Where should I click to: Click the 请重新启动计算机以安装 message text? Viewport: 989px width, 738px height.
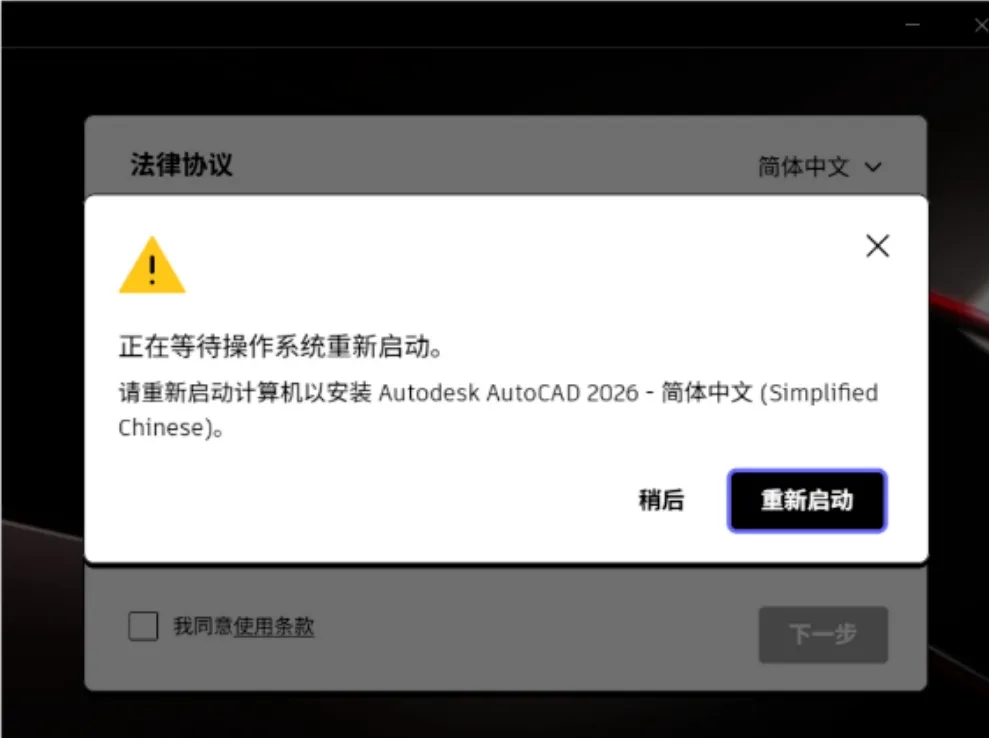[245, 393]
